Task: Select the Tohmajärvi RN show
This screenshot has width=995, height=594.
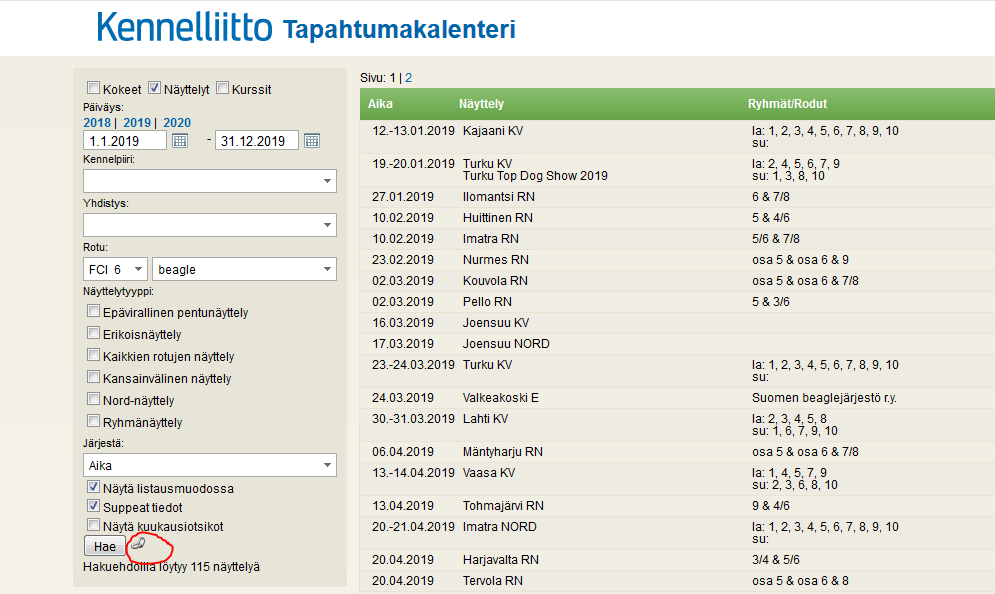Action: 503,505
